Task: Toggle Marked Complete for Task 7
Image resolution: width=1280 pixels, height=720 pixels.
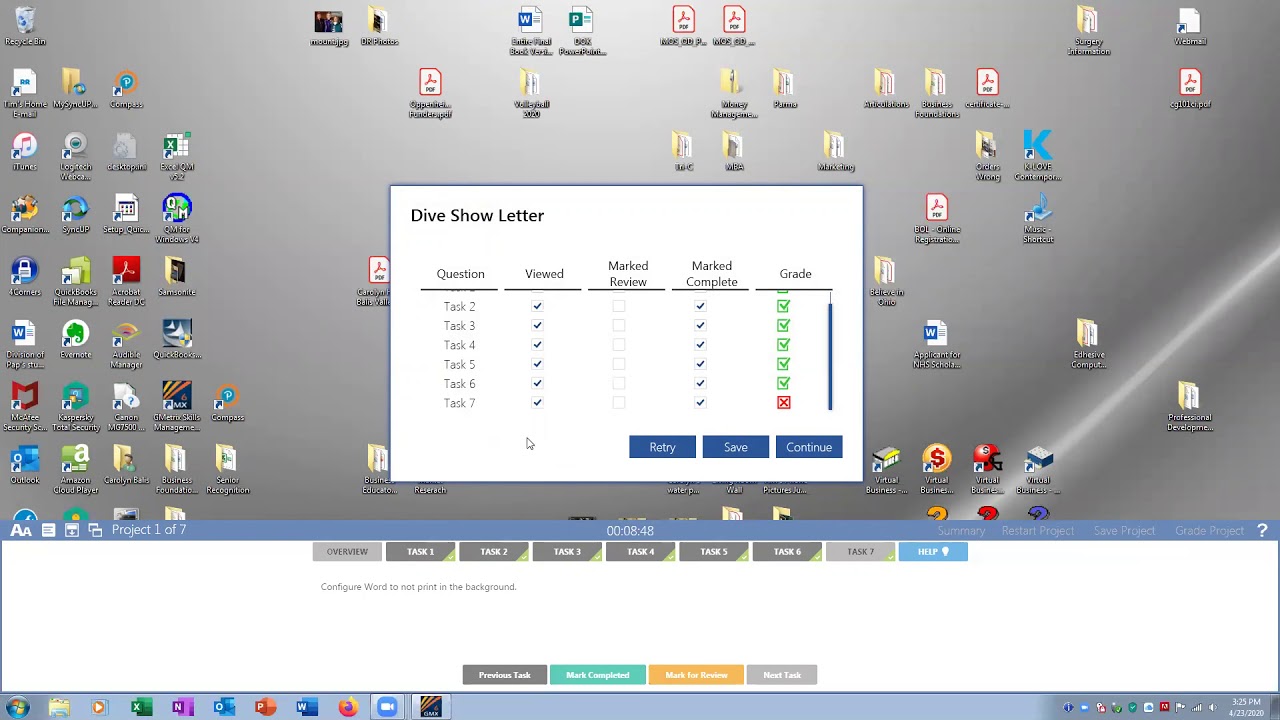Action: [x=700, y=403]
